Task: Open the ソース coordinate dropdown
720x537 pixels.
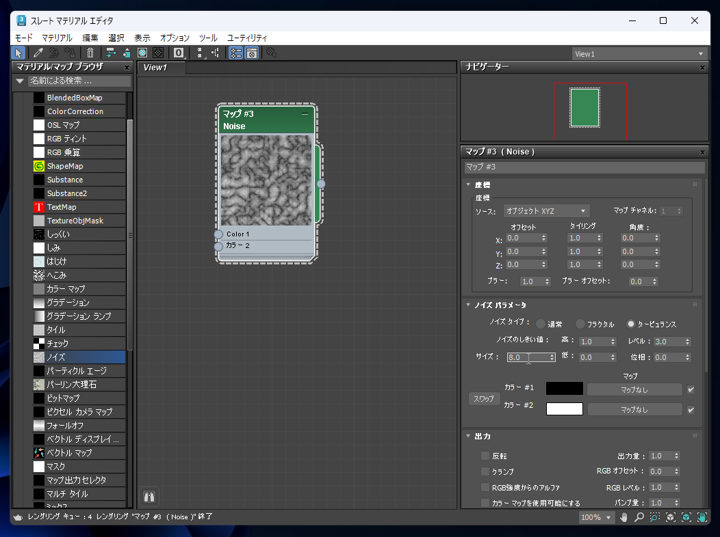Action: tap(546, 211)
